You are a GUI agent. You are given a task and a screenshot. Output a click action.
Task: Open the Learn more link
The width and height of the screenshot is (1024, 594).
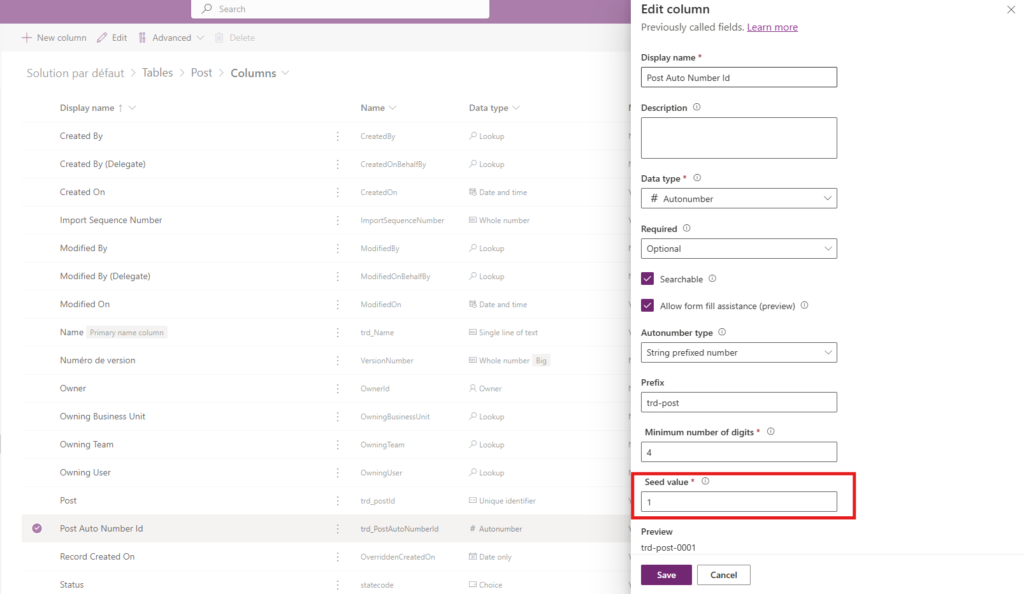point(772,27)
